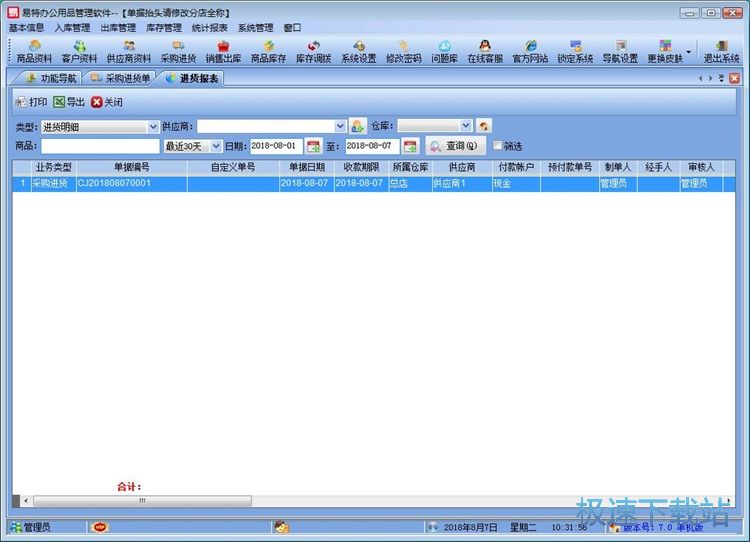Open 库存调拨 toolbar icon
The height and width of the screenshot is (542, 750).
313,52
